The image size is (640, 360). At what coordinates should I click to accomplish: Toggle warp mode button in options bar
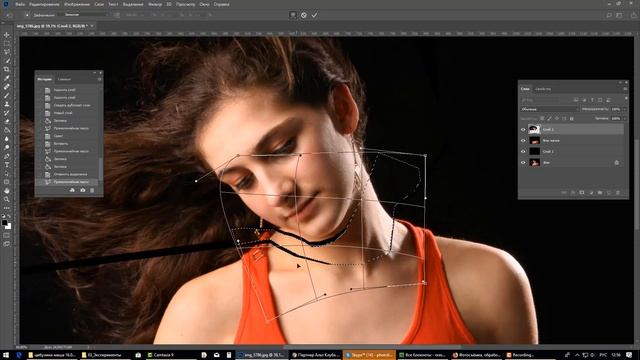[x=293, y=15]
